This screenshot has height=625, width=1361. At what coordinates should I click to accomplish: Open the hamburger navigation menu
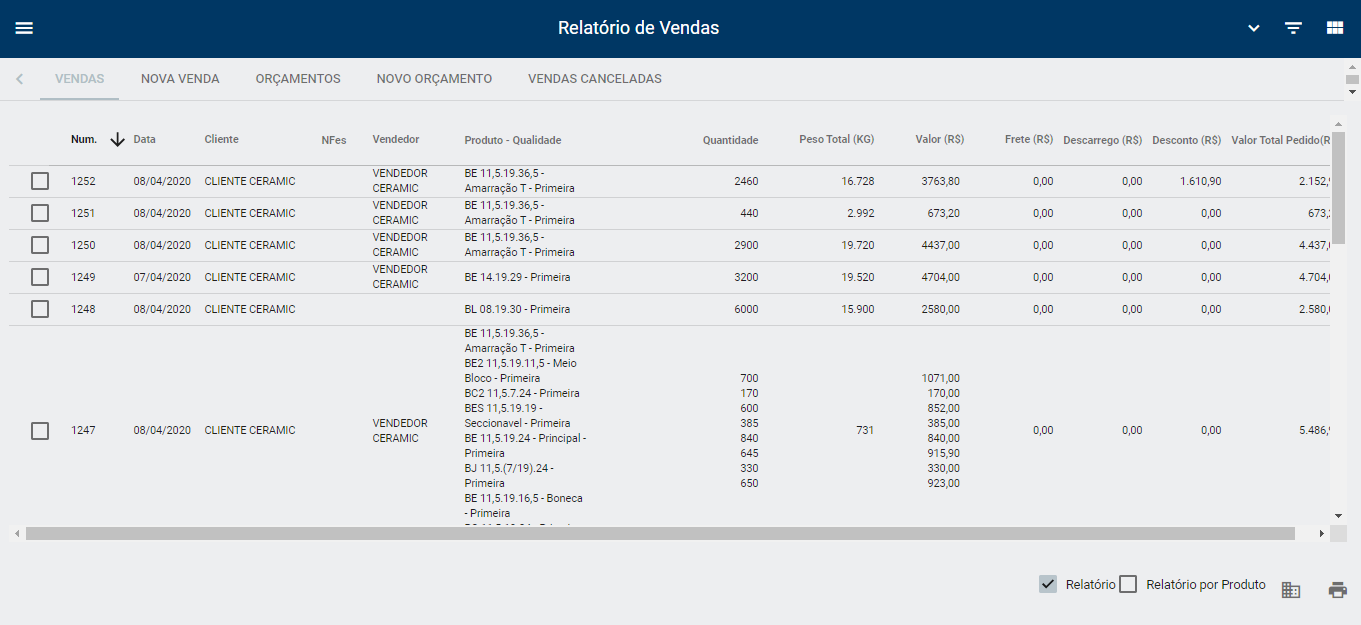tap(24, 28)
